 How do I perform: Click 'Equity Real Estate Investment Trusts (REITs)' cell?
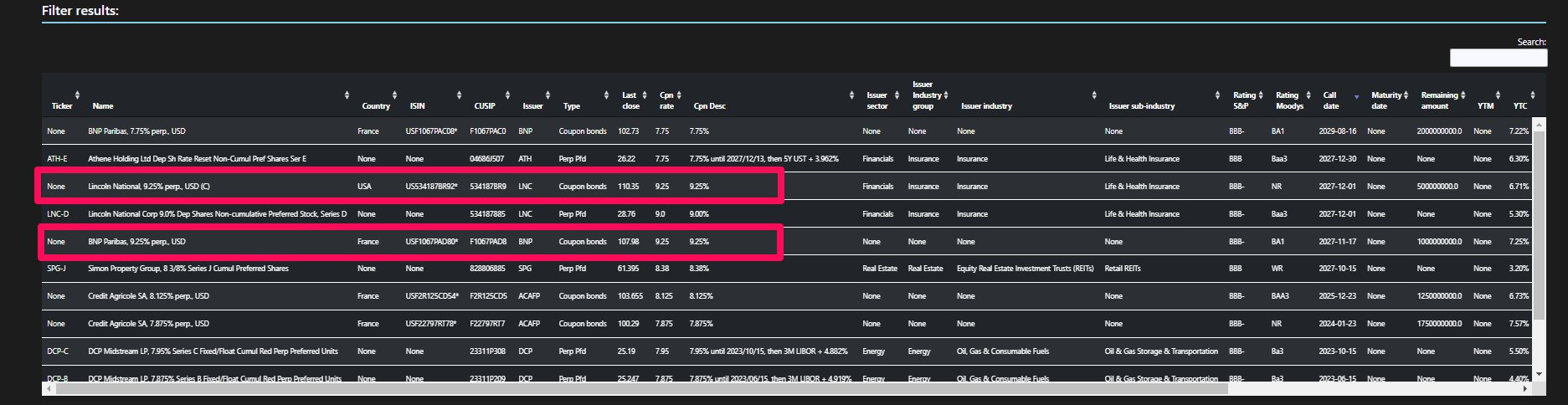(x=1026, y=269)
